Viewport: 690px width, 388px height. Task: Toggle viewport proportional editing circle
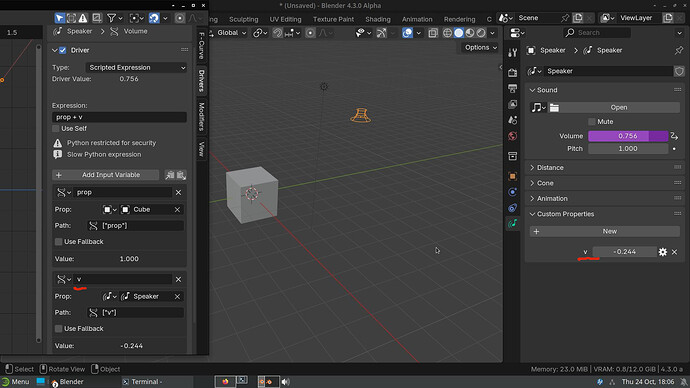pyautogui.click(x=310, y=33)
